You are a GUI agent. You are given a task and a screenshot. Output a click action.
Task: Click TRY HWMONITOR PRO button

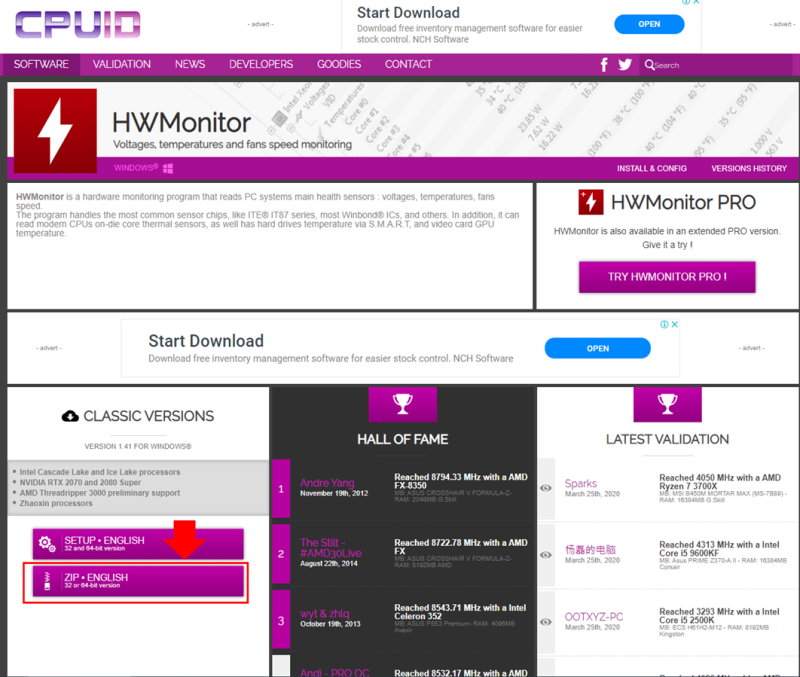pos(667,277)
